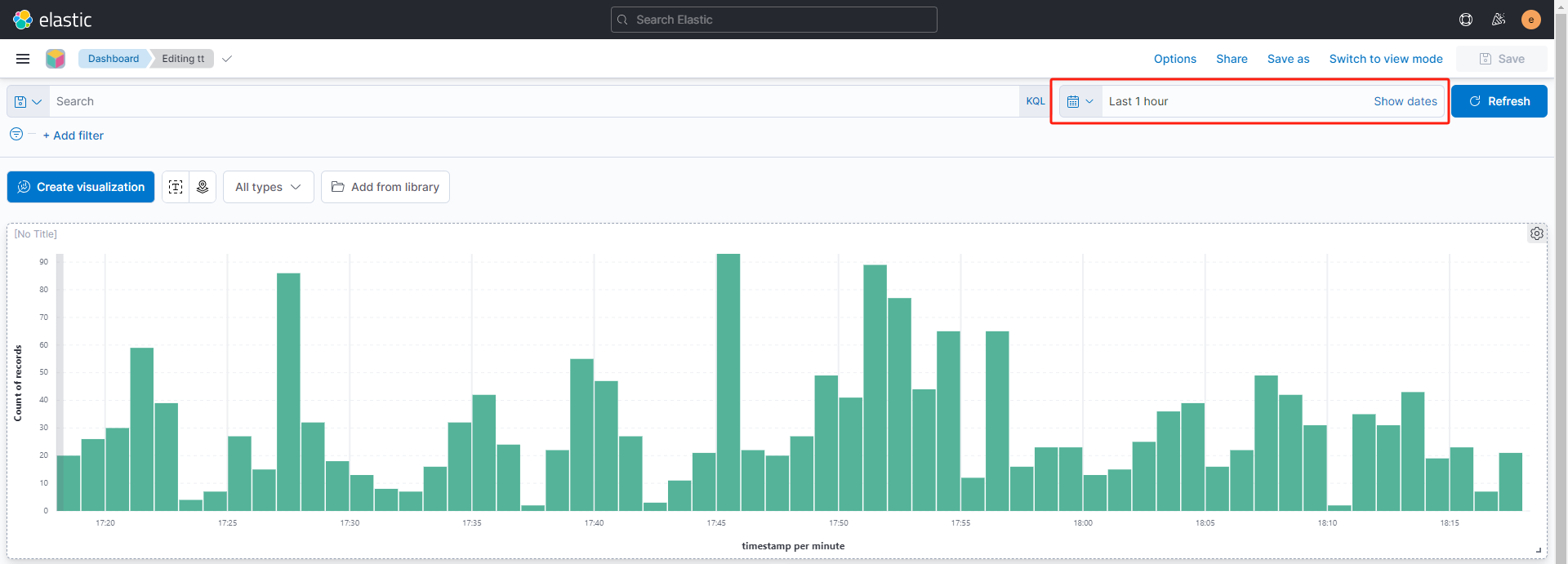Add a text markdown panel
The width and height of the screenshot is (1568, 564).
tap(176, 187)
